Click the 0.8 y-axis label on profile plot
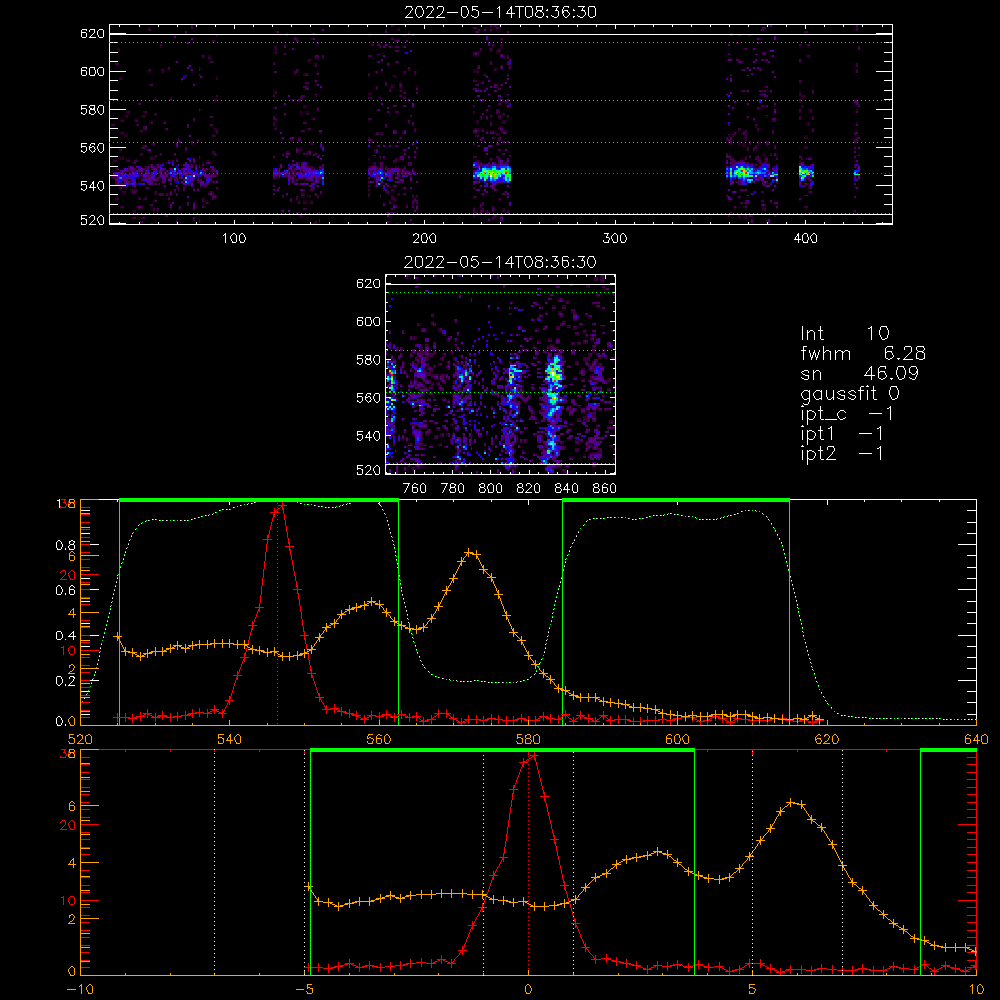Viewport: 1000px width, 1000px height. click(x=65, y=545)
